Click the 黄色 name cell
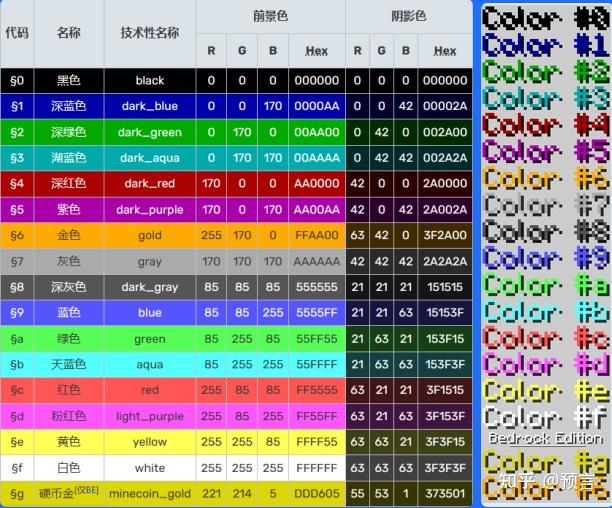The width and height of the screenshot is (612, 508). [69, 442]
